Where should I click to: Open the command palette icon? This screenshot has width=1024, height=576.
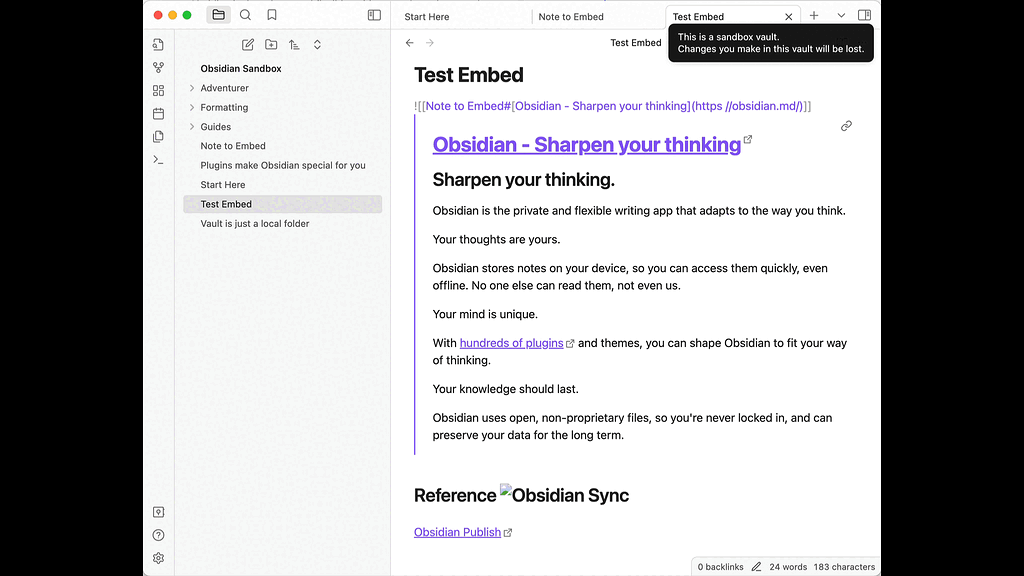click(x=158, y=159)
